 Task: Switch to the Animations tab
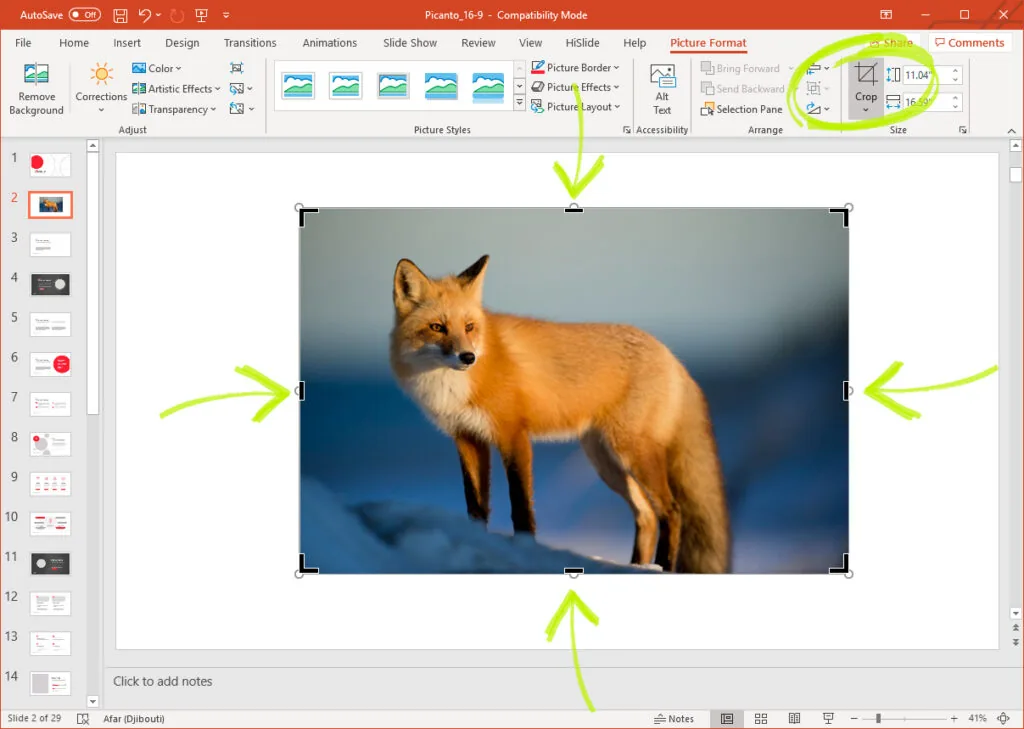[330, 42]
